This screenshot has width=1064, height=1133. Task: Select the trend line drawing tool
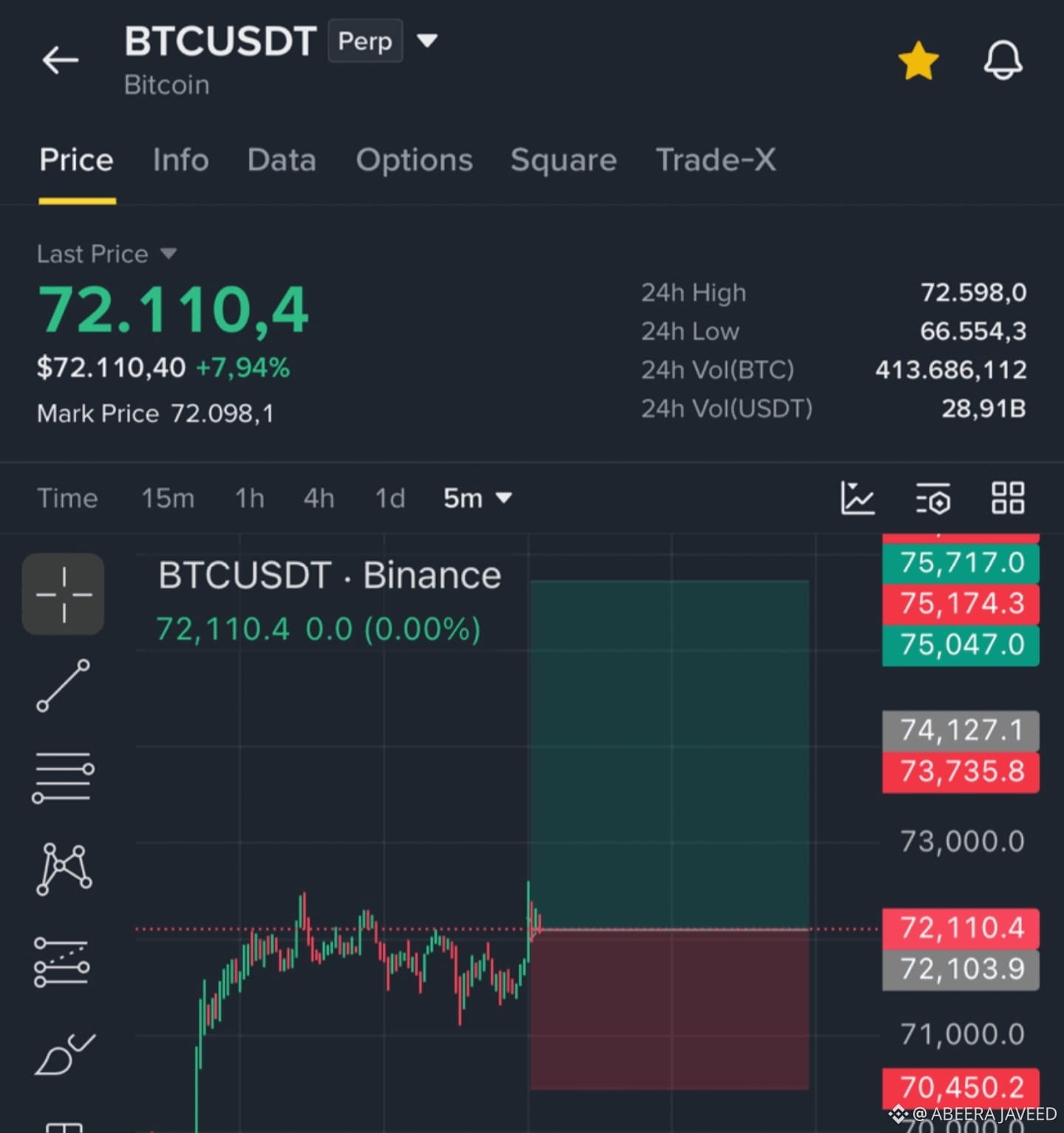coord(64,685)
